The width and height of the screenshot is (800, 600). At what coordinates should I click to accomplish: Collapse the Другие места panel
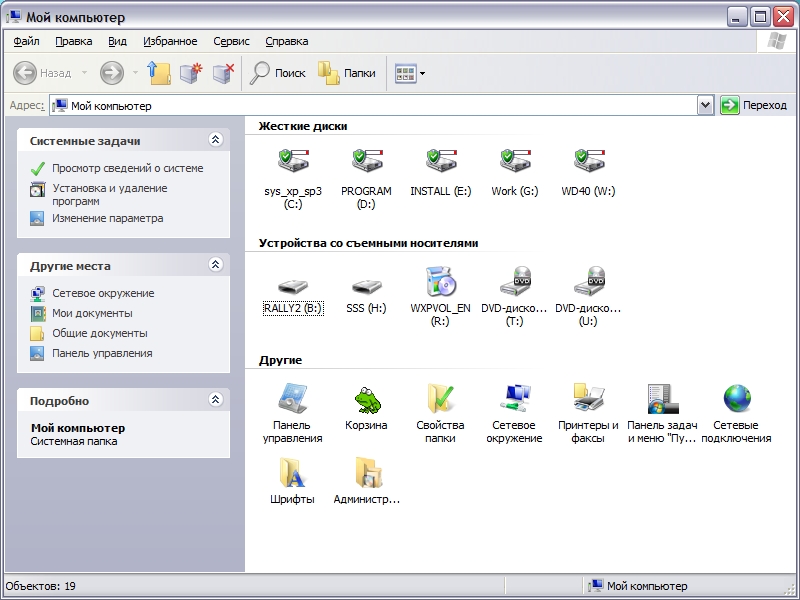tap(215, 266)
